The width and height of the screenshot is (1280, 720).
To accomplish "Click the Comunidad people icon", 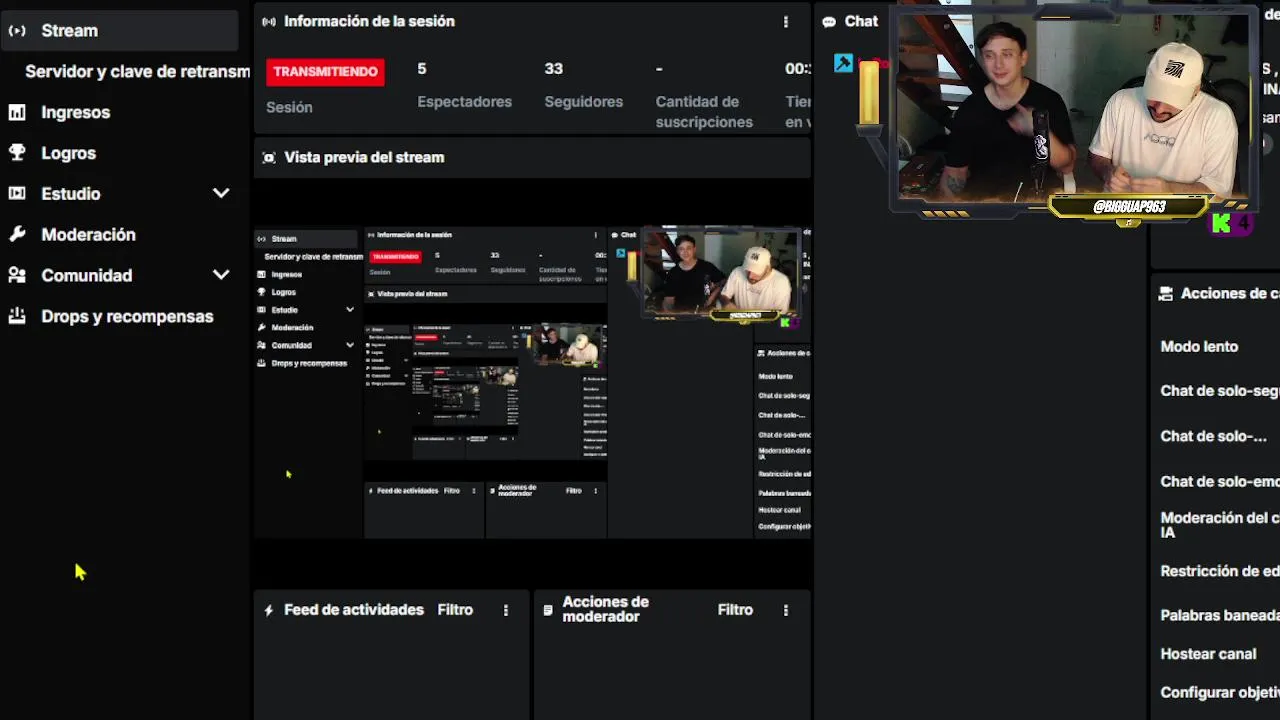I will (x=17, y=275).
